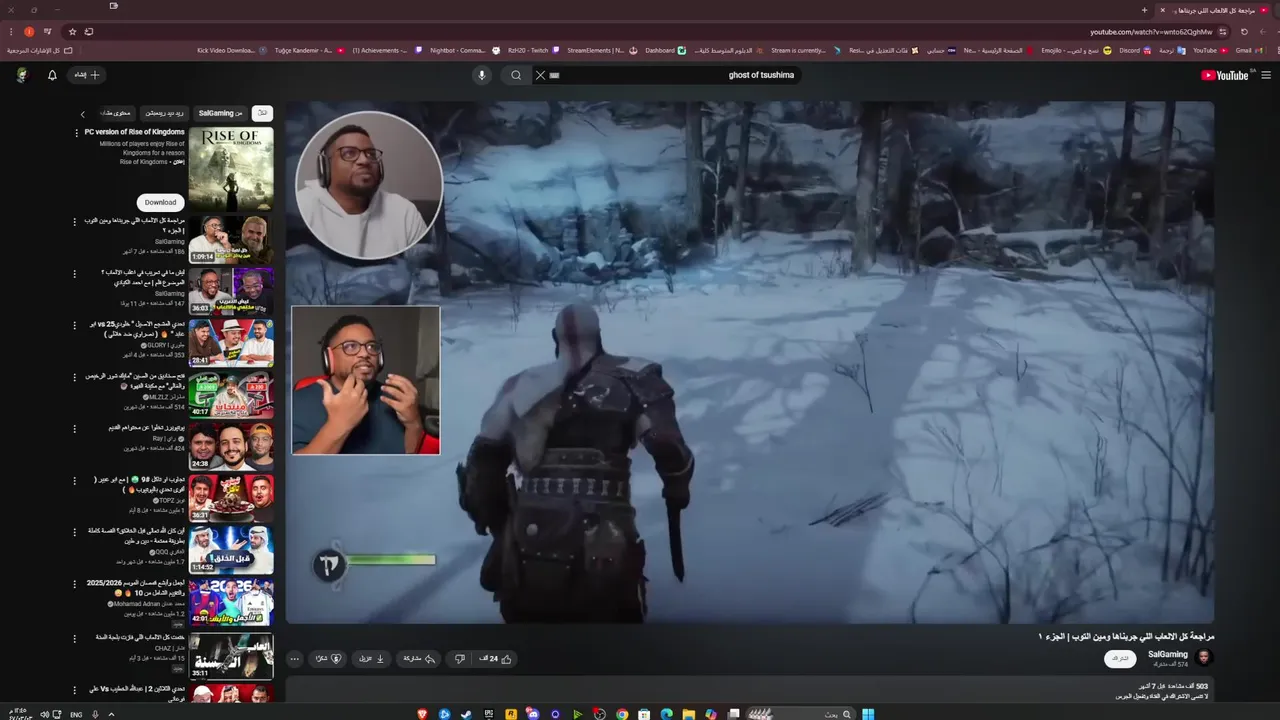
Task: Open the 28:41 GLORY video thumbnail
Action: (x=231, y=343)
